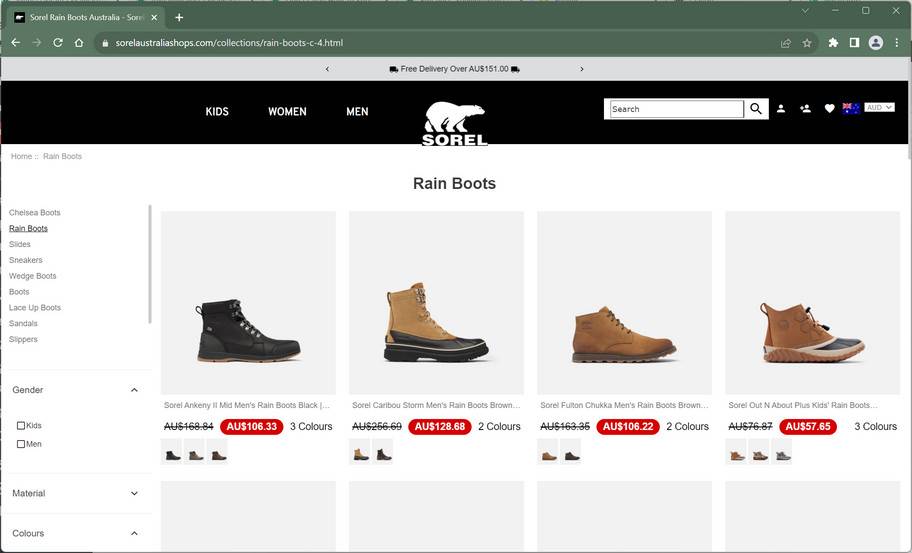Open the account login person icon
Viewport: 912px width, 553px height.
(781, 108)
